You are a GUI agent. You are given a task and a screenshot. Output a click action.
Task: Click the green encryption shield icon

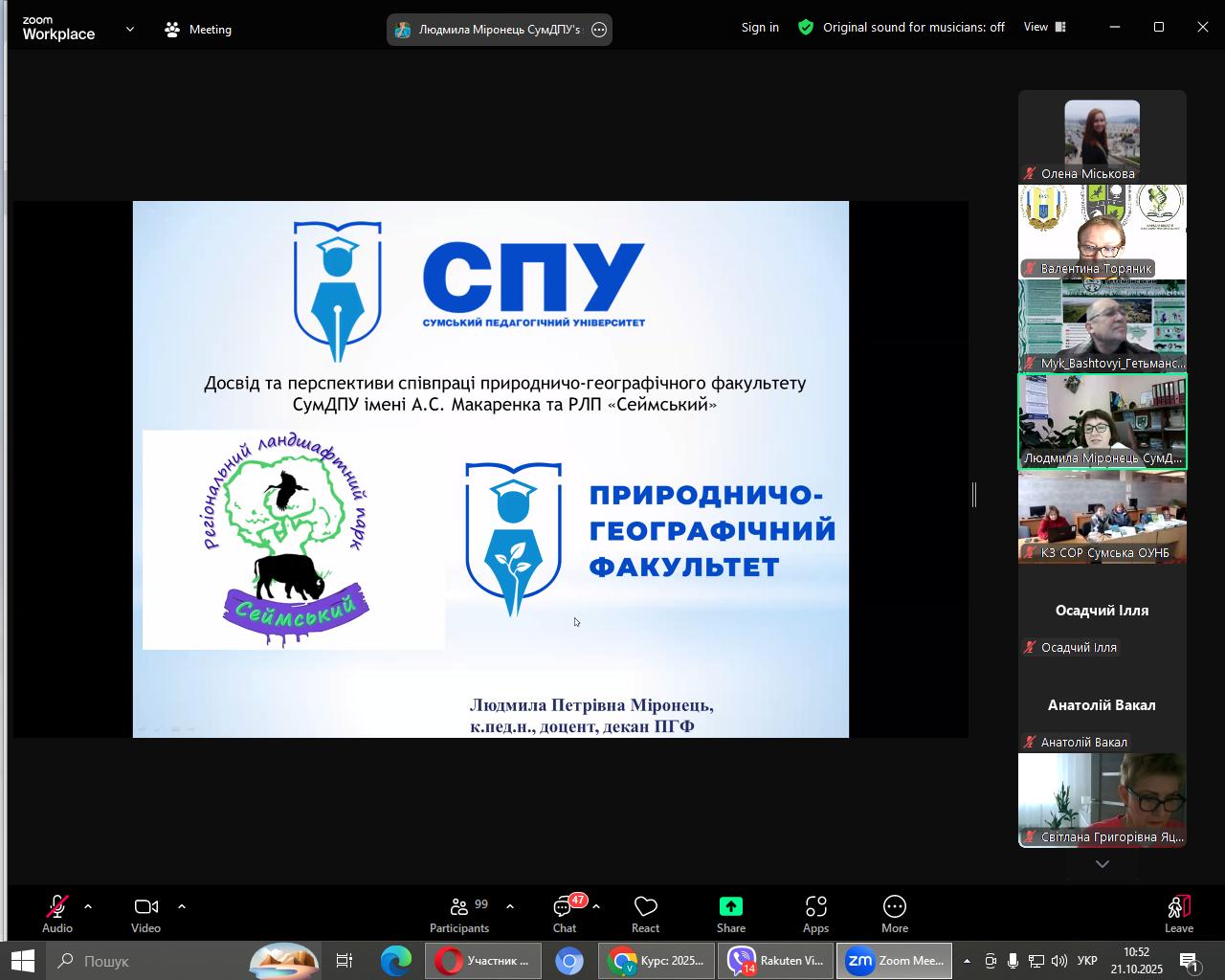(x=806, y=28)
